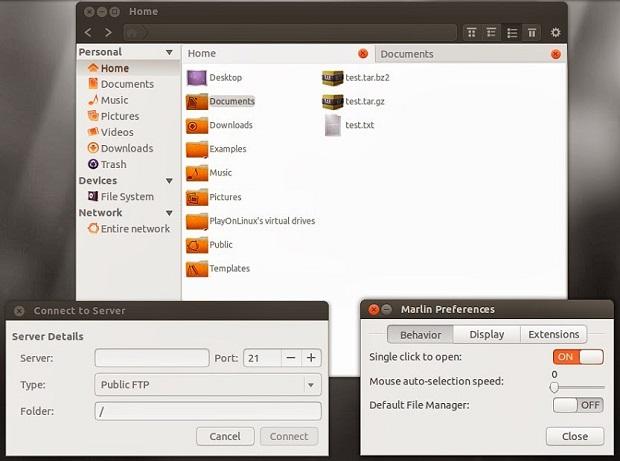The image size is (620, 461).
Task: Open the server Type dropdown
Action: coord(208,385)
